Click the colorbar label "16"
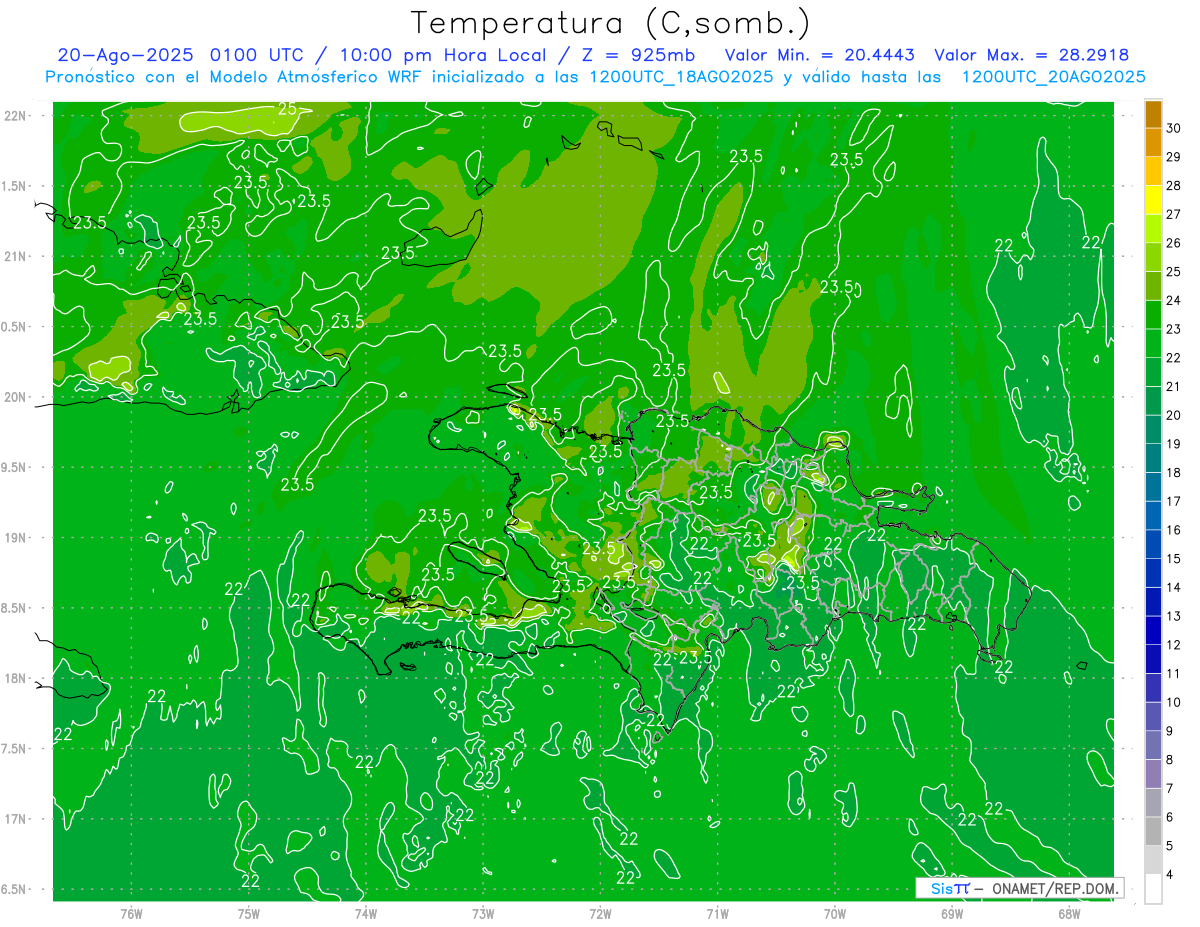1200x927 pixels. coord(1174,530)
